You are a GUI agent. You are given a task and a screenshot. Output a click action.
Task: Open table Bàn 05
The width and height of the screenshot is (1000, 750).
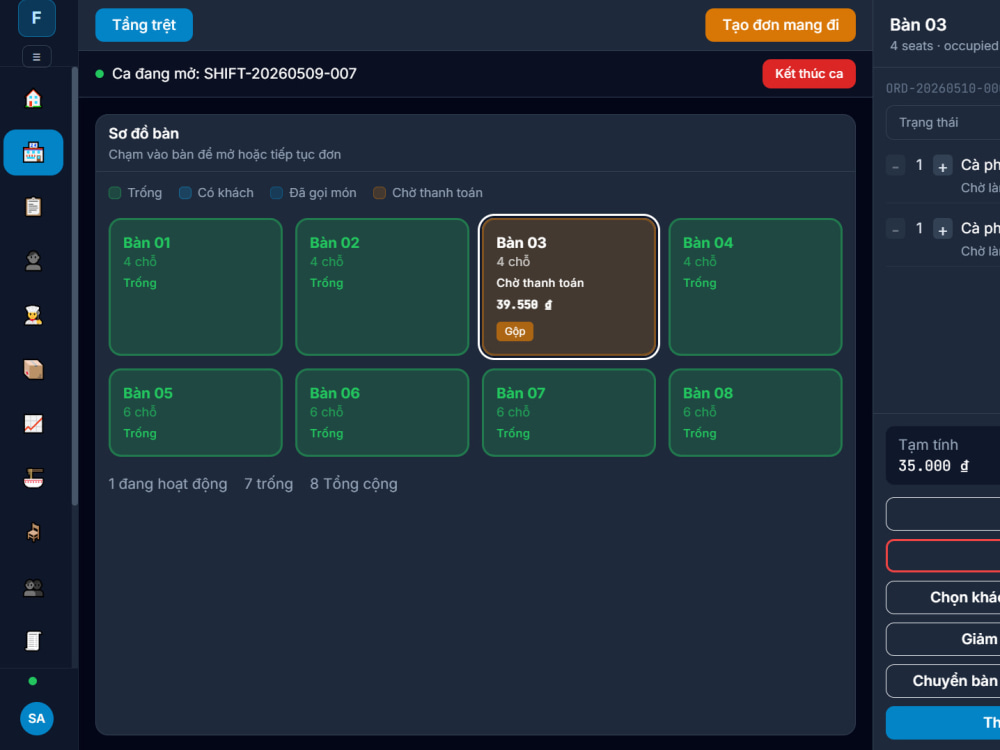[196, 412]
